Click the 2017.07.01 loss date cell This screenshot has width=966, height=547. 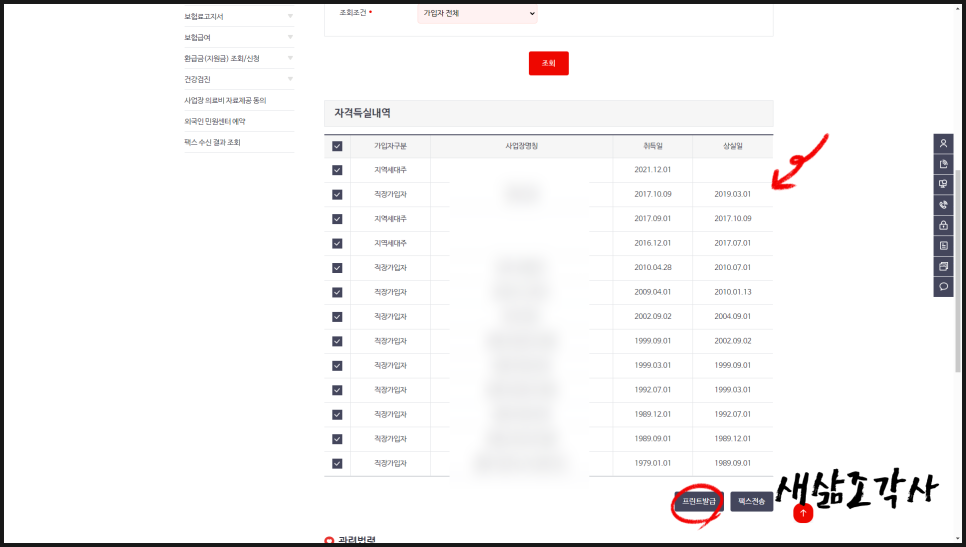733,243
